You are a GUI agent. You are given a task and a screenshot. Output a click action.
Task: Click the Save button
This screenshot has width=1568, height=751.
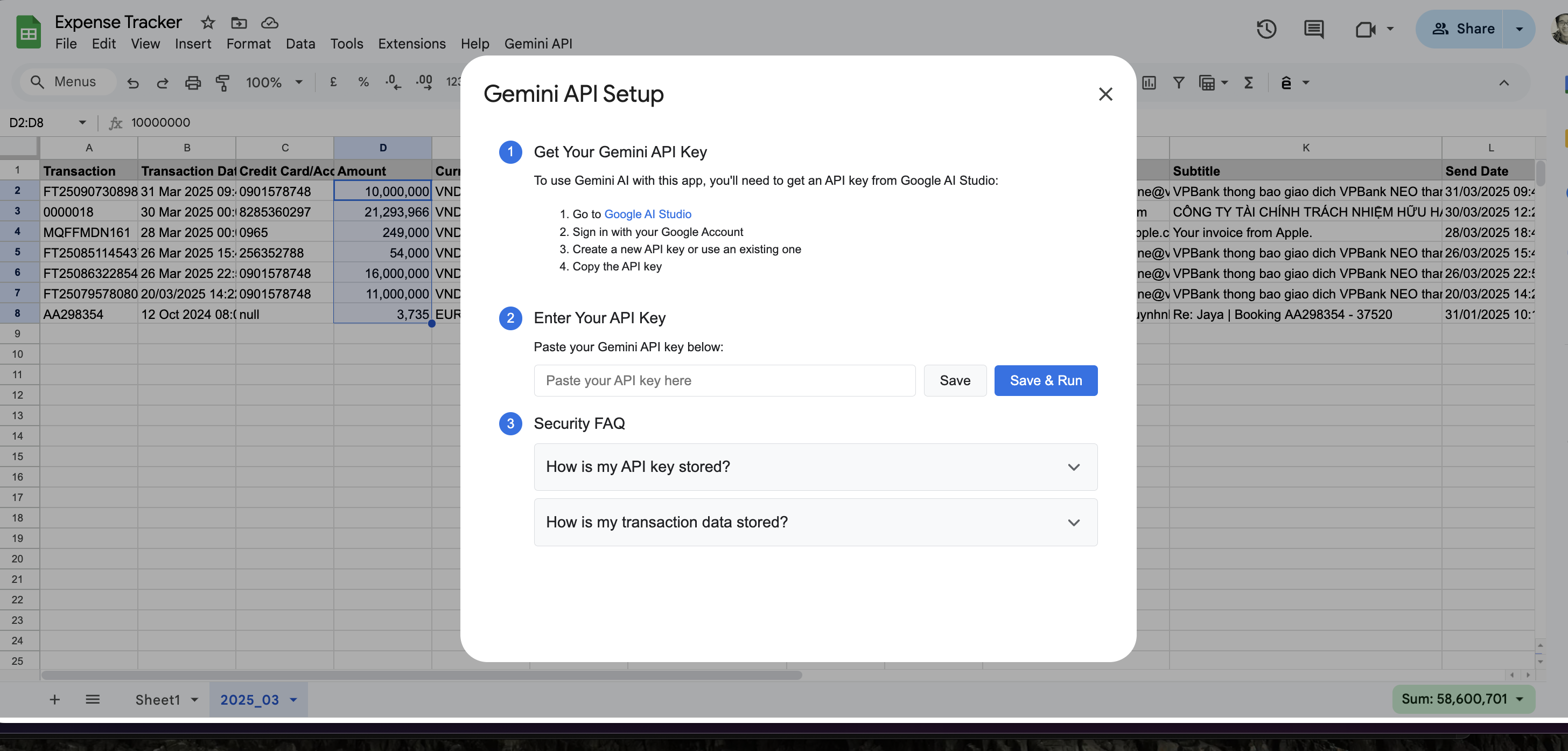(x=955, y=381)
